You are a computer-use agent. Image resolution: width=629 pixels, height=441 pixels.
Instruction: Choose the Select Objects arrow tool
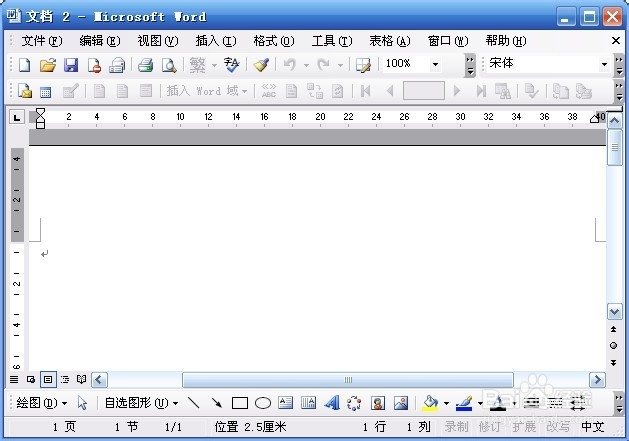point(82,402)
